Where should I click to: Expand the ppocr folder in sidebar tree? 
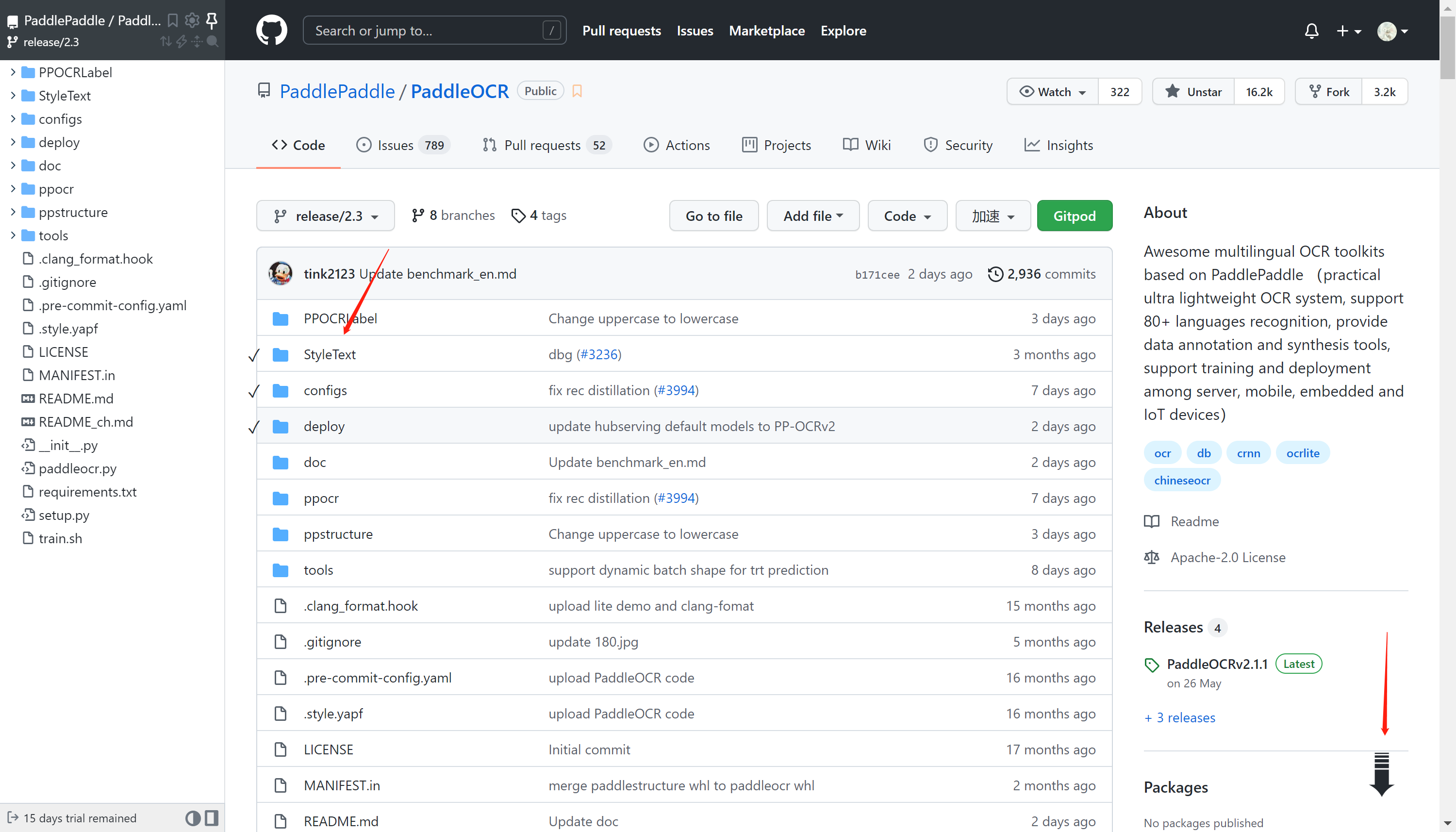click(13, 188)
